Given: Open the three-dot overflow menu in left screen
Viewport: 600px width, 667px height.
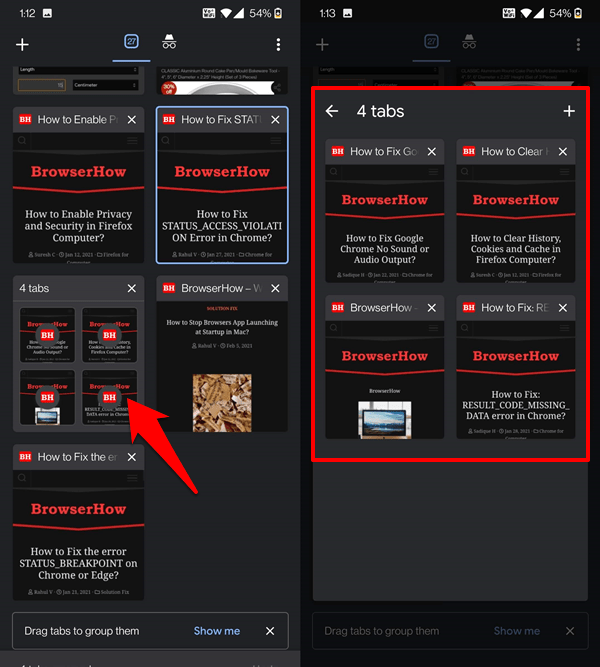Looking at the screenshot, I should pos(278,44).
